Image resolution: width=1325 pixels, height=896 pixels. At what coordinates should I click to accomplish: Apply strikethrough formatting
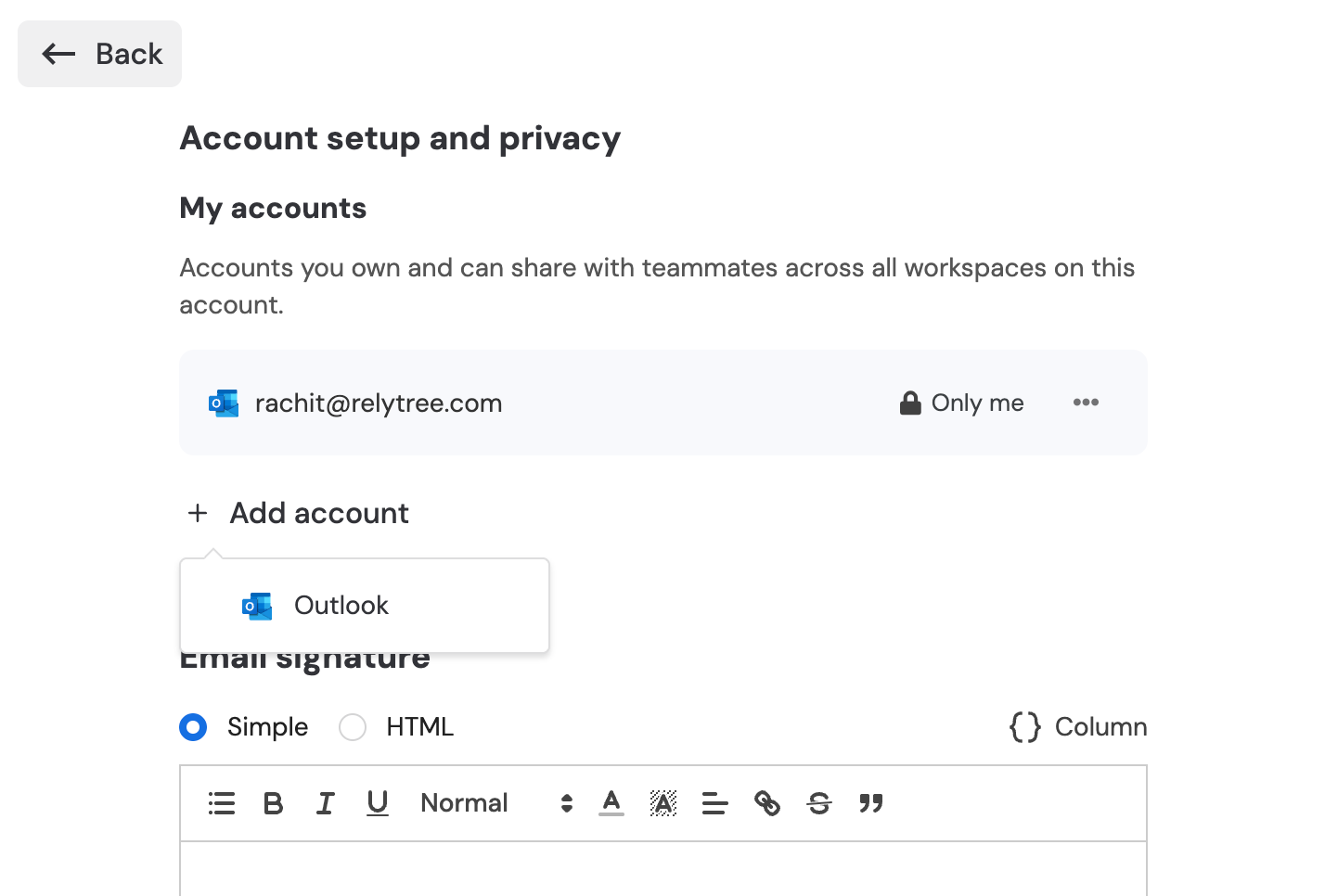click(819, 803)
